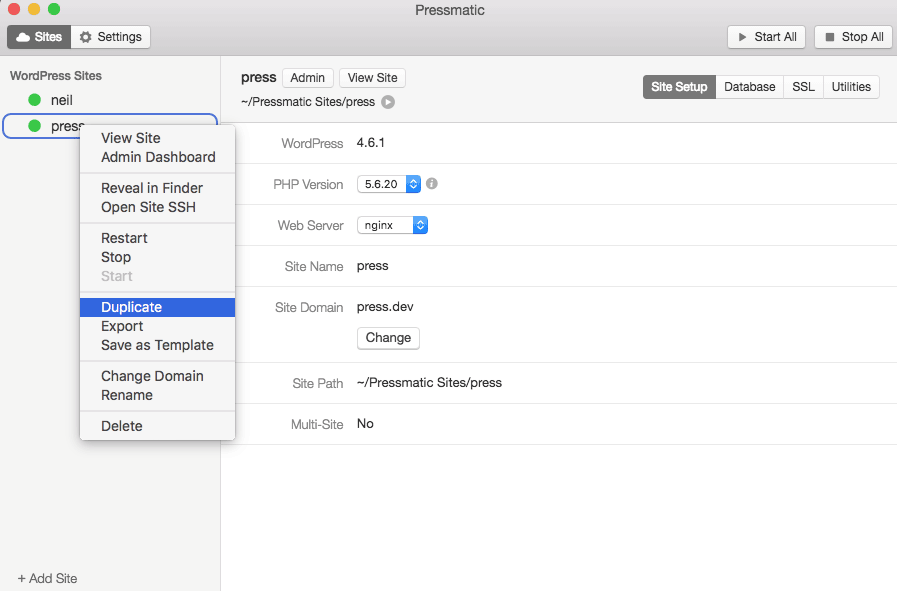Image resolution: width=897 pixels, height=591 pixels.
Task: Open the PHP Version dropdown
Action: [389, 184]
